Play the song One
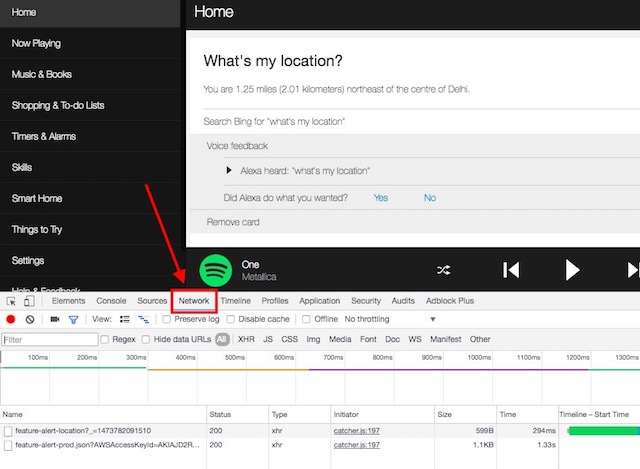 pyautogui.click(x=572, y=270)
